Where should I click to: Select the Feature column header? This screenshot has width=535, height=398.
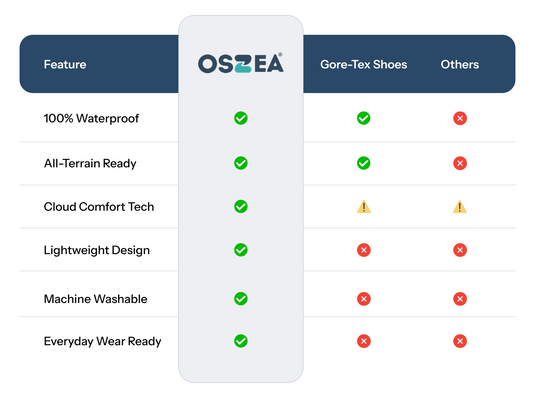tap(65, 65)
